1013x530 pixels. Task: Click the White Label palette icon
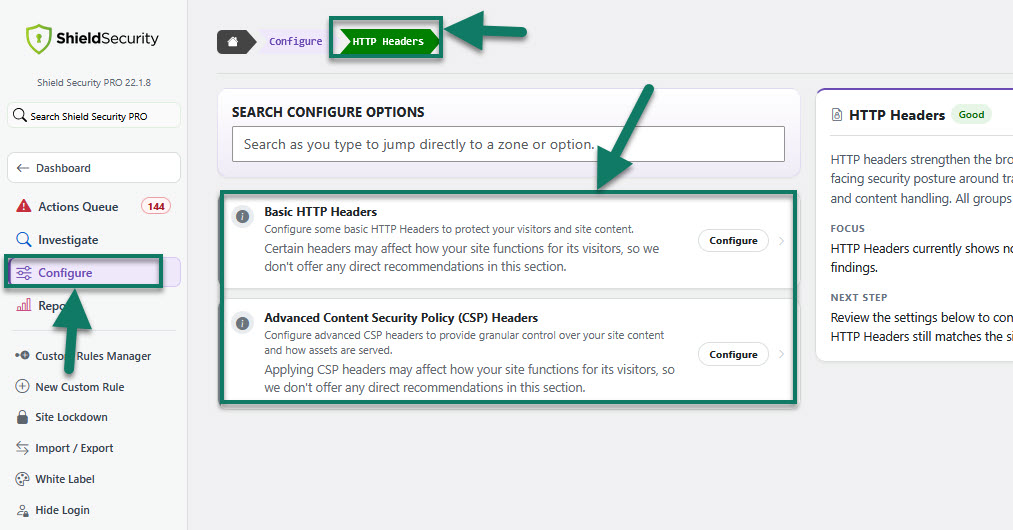22,479
